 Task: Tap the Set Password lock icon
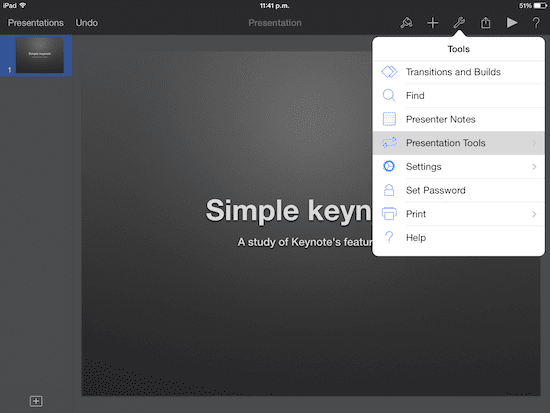point(389,190)
